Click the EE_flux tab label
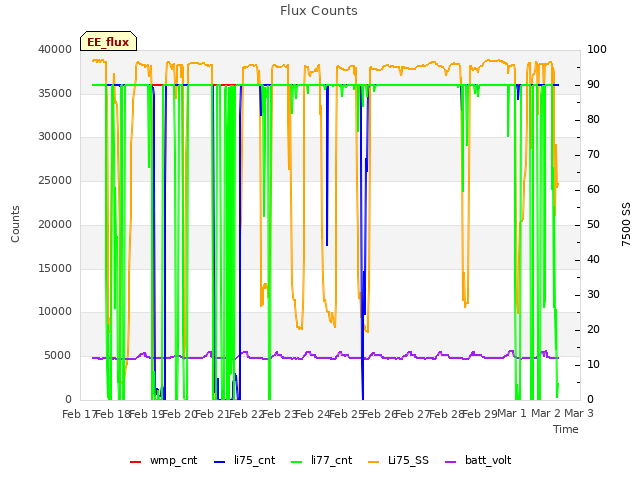 (x=108, y=42)
